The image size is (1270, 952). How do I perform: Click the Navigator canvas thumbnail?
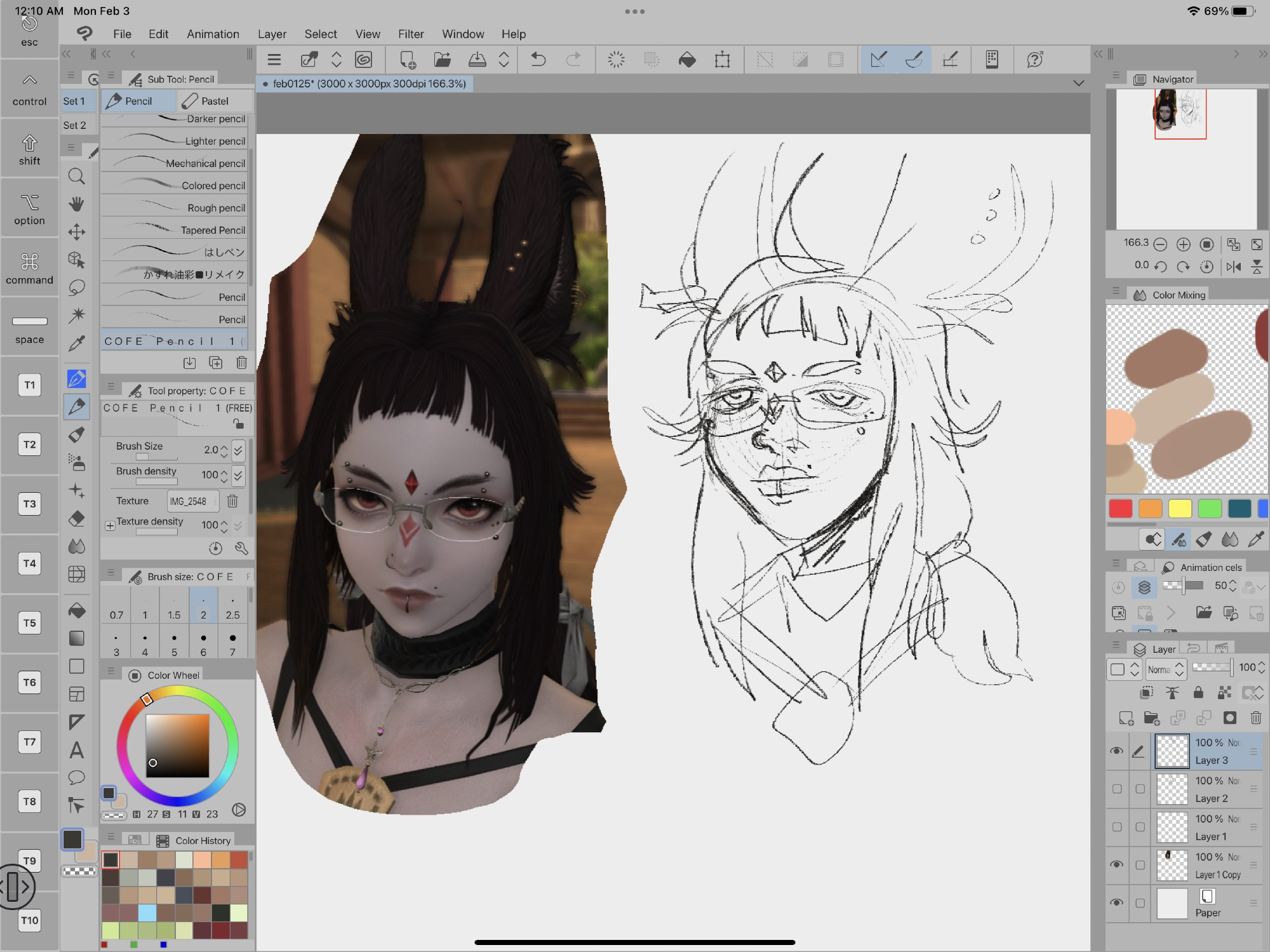pos(1186,159)
